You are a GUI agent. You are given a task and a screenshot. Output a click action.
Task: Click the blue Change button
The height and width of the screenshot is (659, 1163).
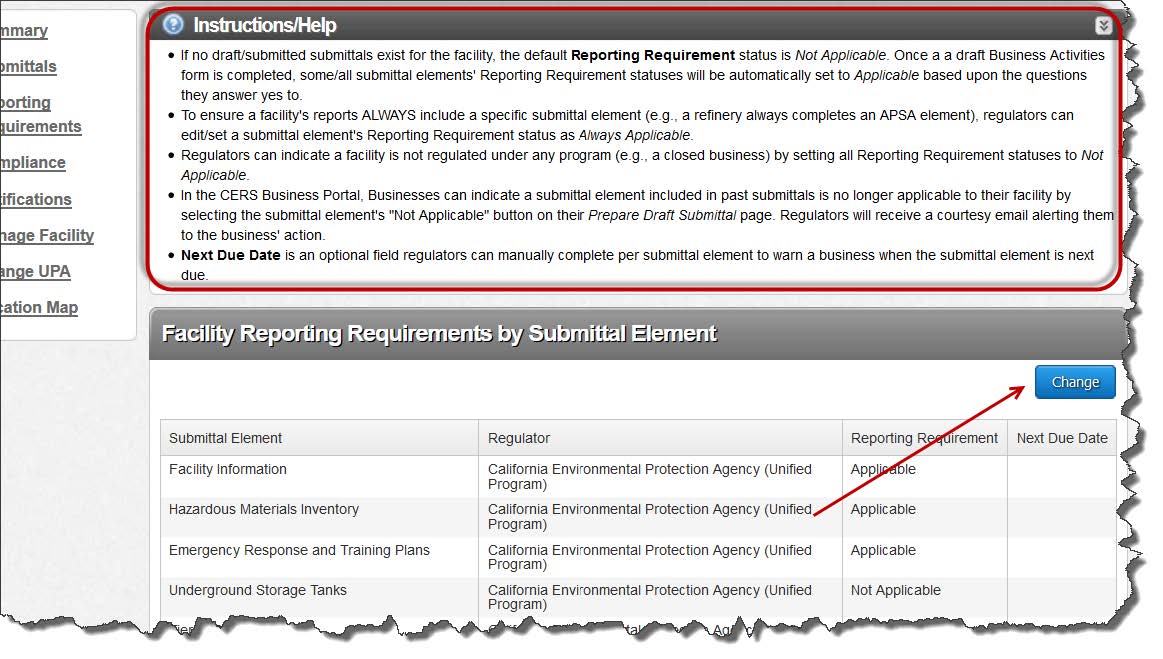coord(1075,382)
